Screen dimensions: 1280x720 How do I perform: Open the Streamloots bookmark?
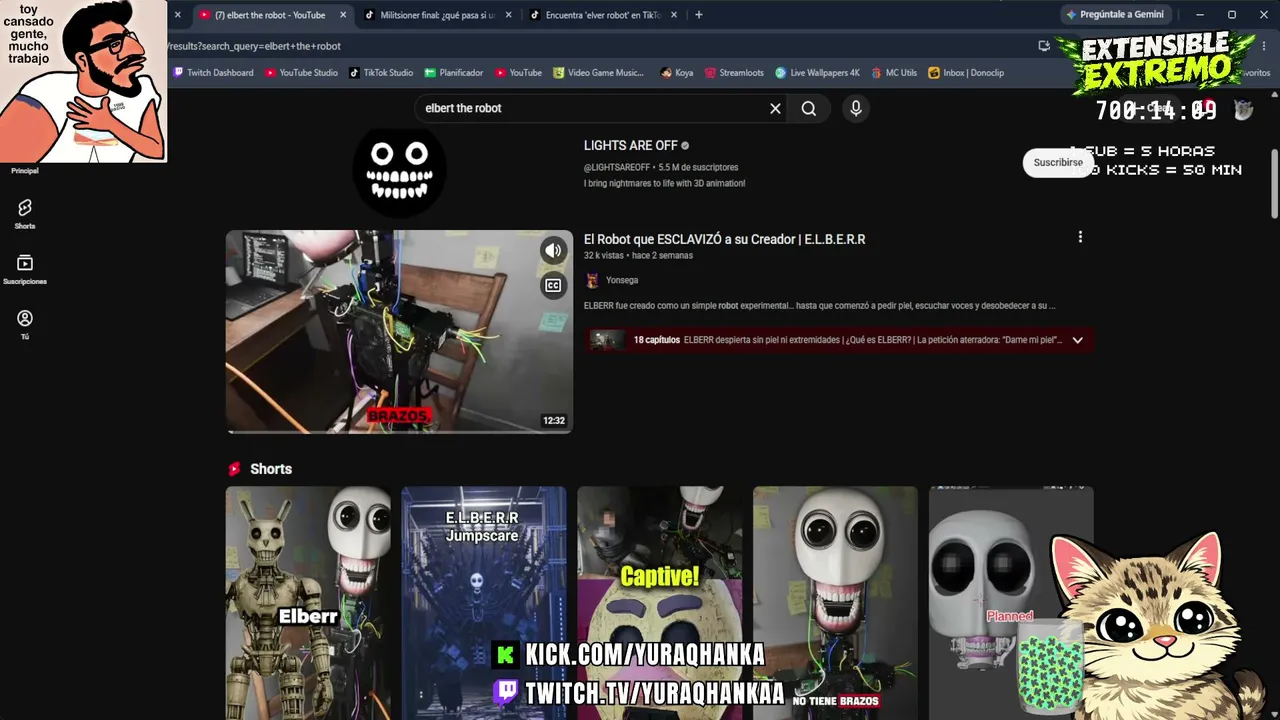[x=734, y=73]
